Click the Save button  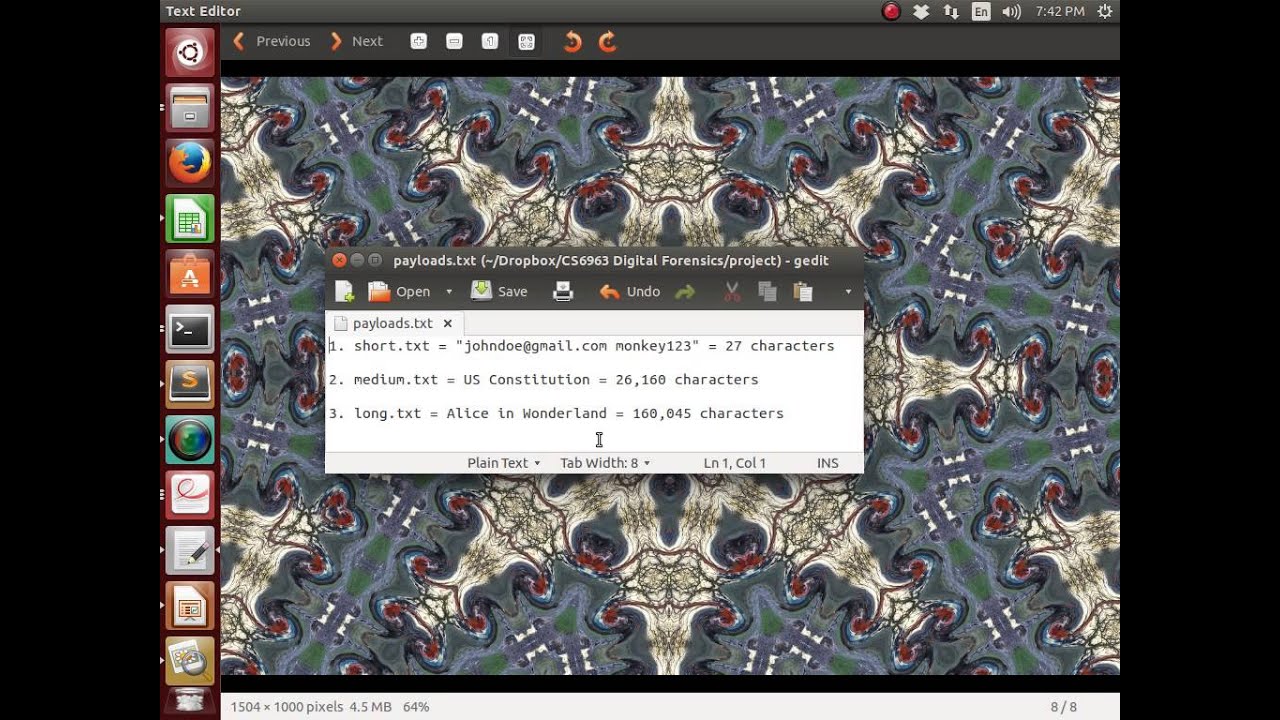(x=500, y=292)
